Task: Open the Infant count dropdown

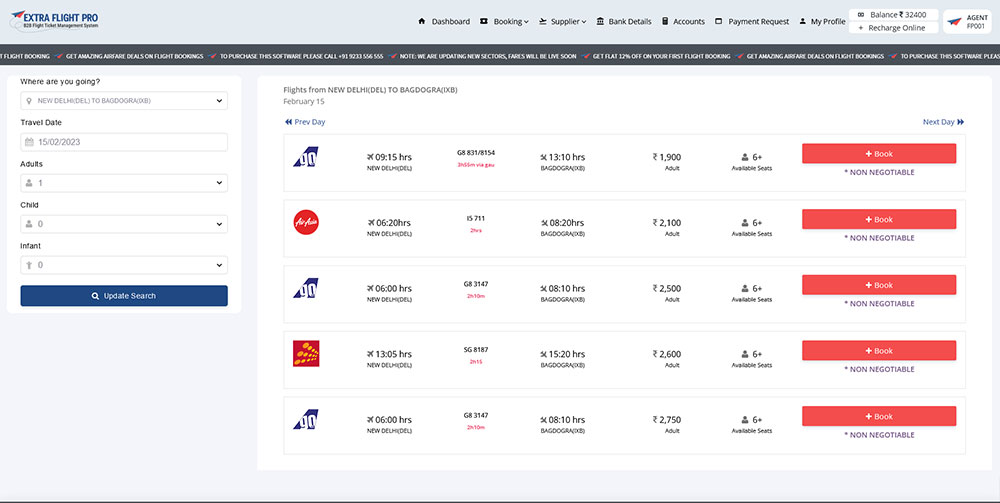Action: pos(124,265)
